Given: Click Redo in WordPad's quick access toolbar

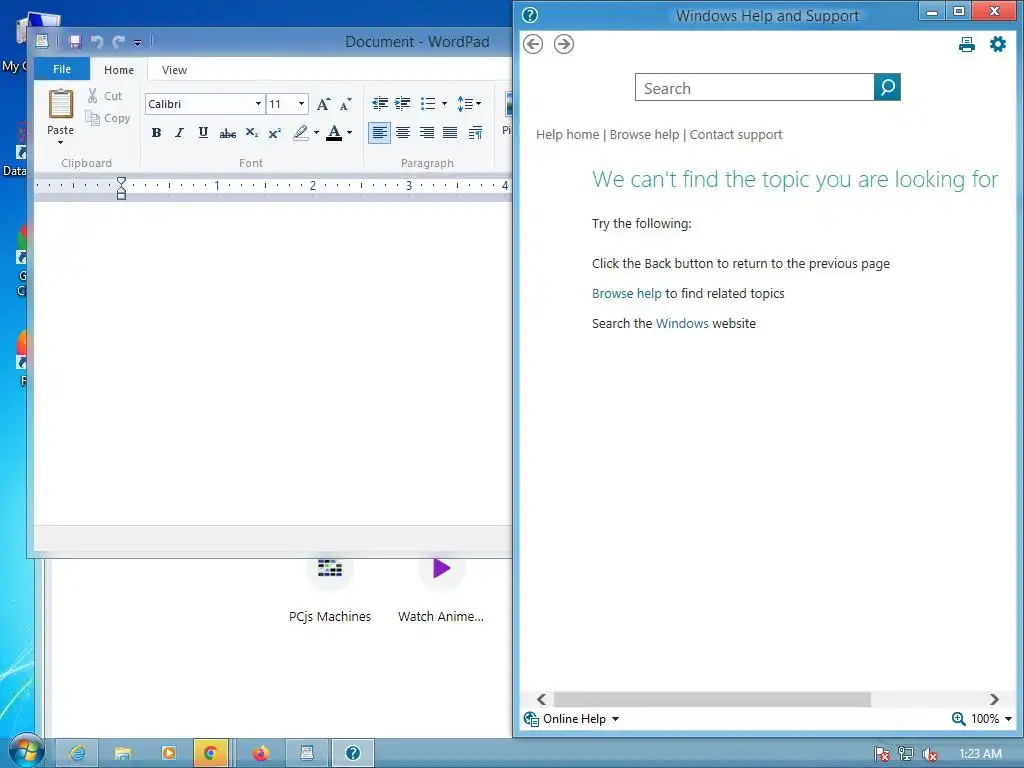Looking at the screenshot, I should (119, 42).
